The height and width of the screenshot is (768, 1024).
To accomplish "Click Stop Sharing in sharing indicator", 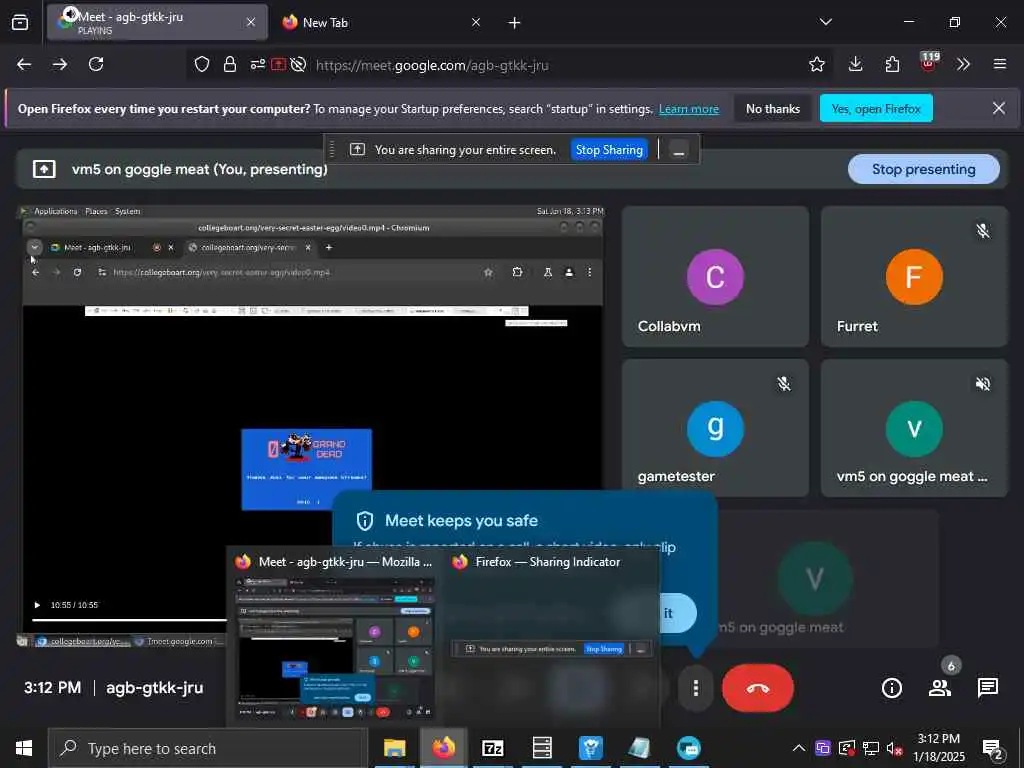I will click(x=609, y=150).
